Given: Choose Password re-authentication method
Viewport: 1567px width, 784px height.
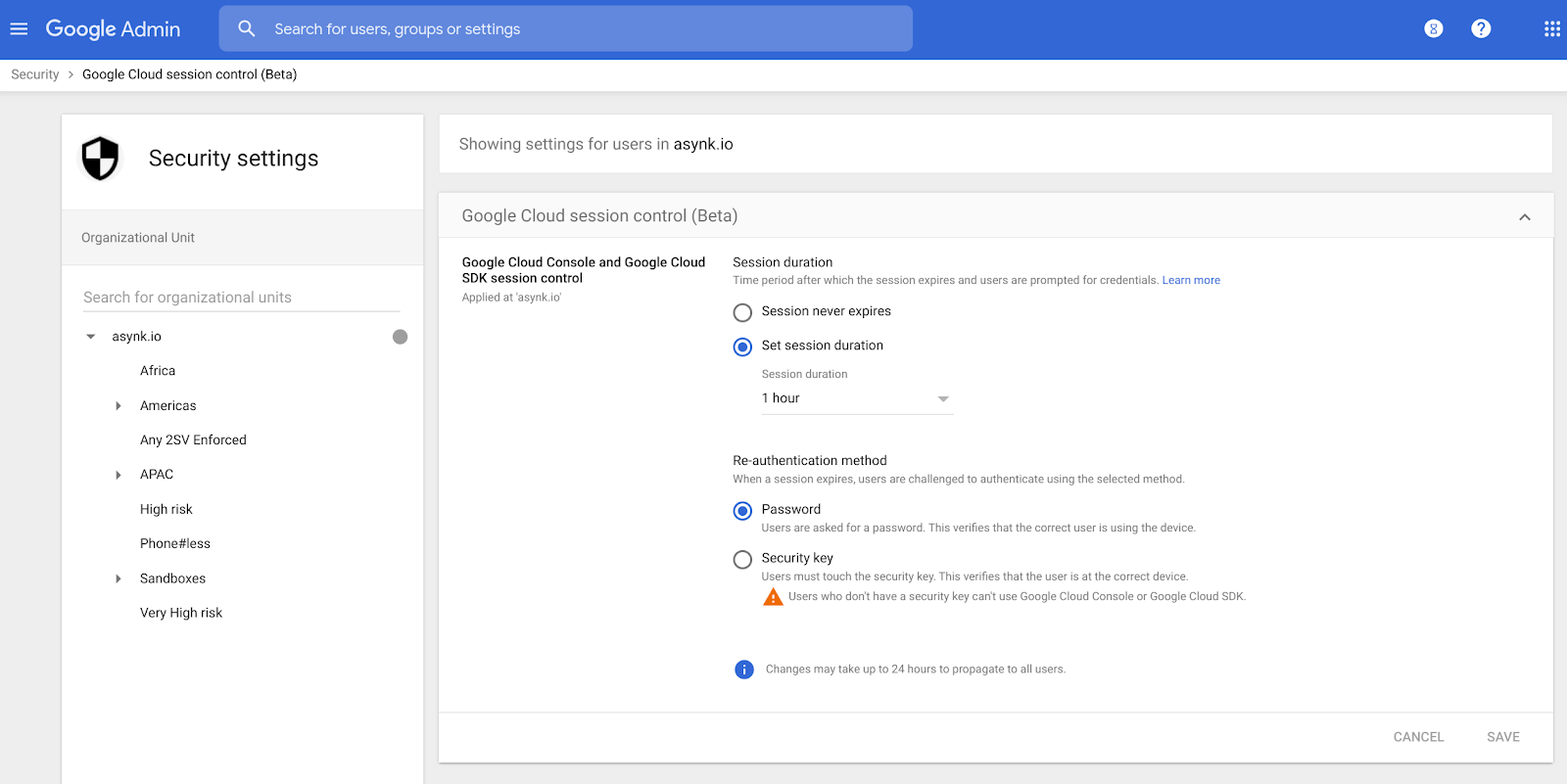Looking at the screenshot, I should pyautogui.click(x=743, y=511).
